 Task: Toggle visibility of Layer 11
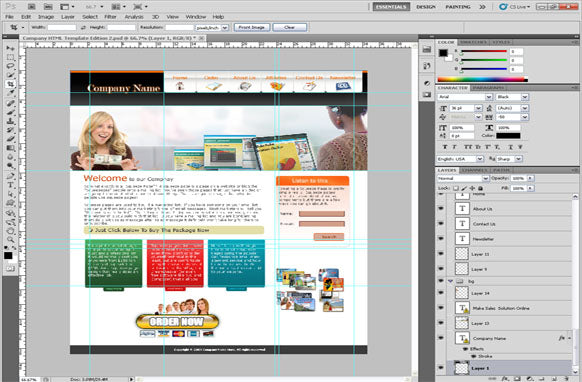pos(441,254)
